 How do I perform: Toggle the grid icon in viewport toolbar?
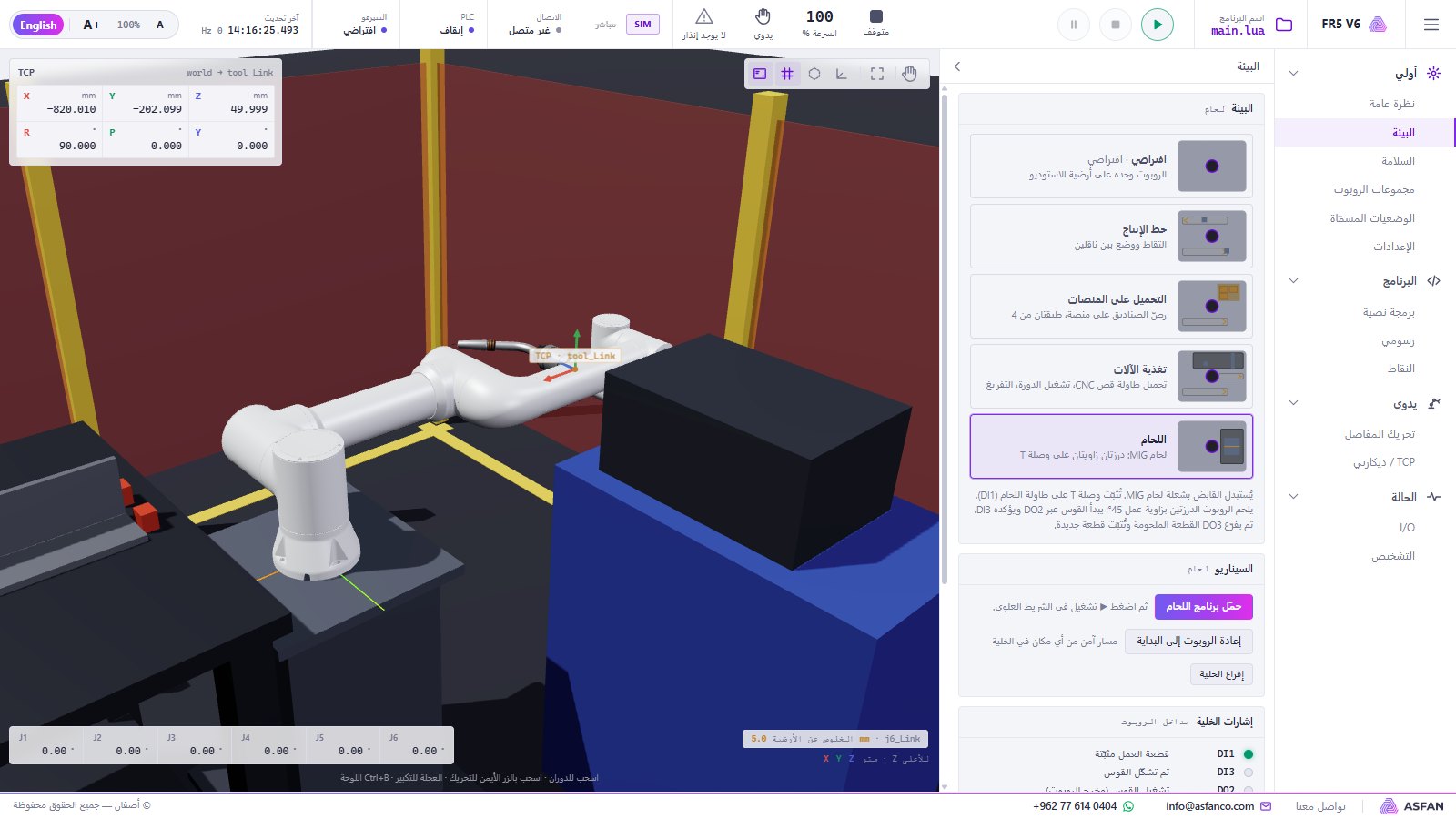pos(787,74)
